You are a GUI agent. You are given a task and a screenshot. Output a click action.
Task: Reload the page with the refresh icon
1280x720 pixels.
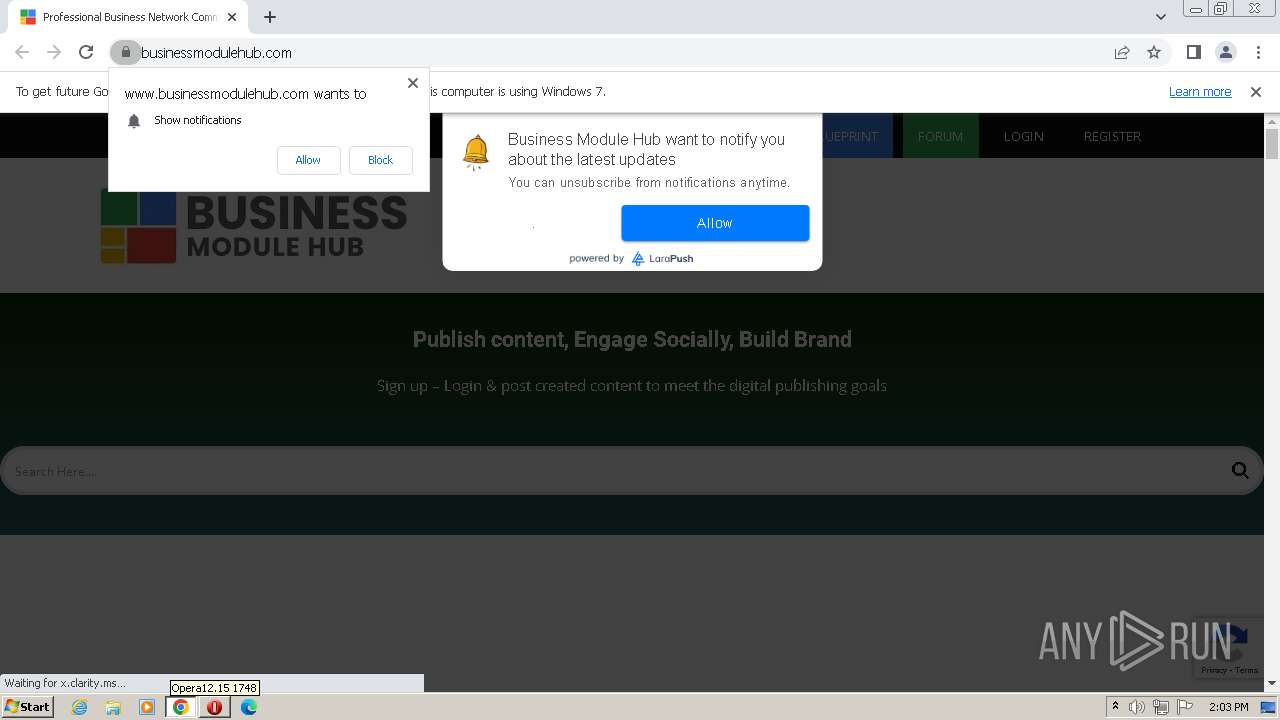coord(86,52)
